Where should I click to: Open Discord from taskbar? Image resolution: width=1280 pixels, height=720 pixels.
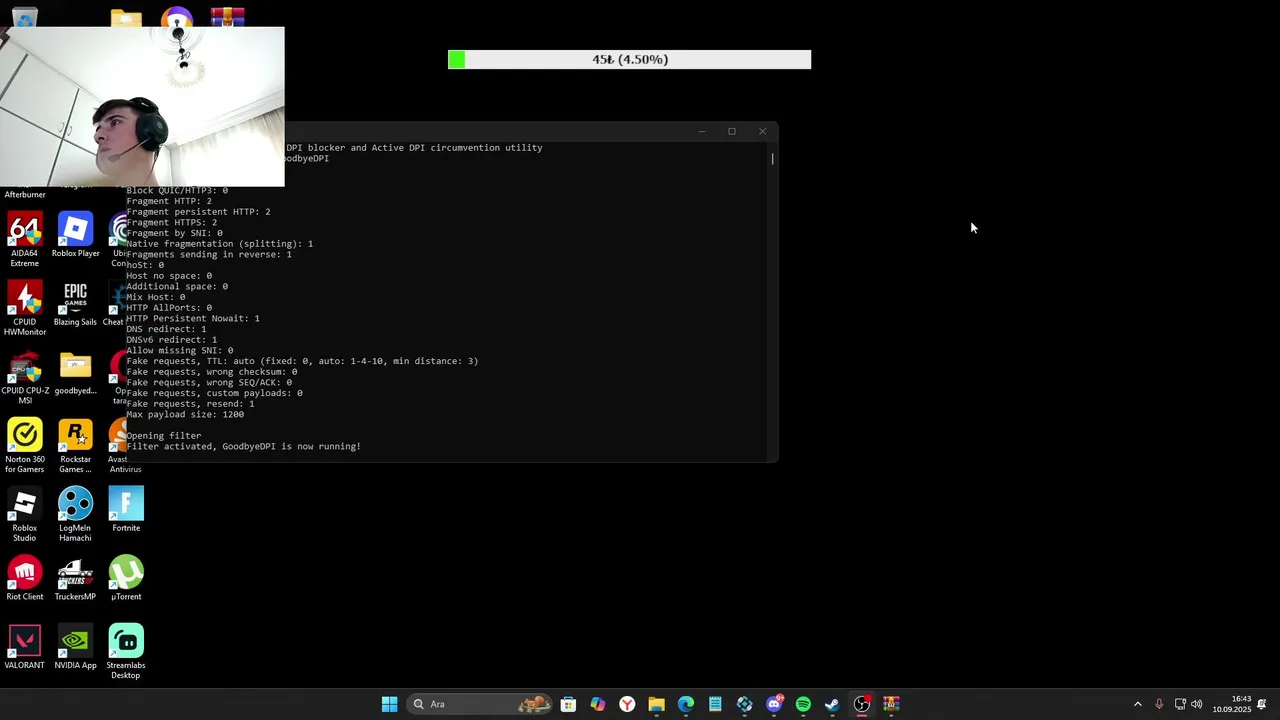pyautogui.click(x=774, y=704)
